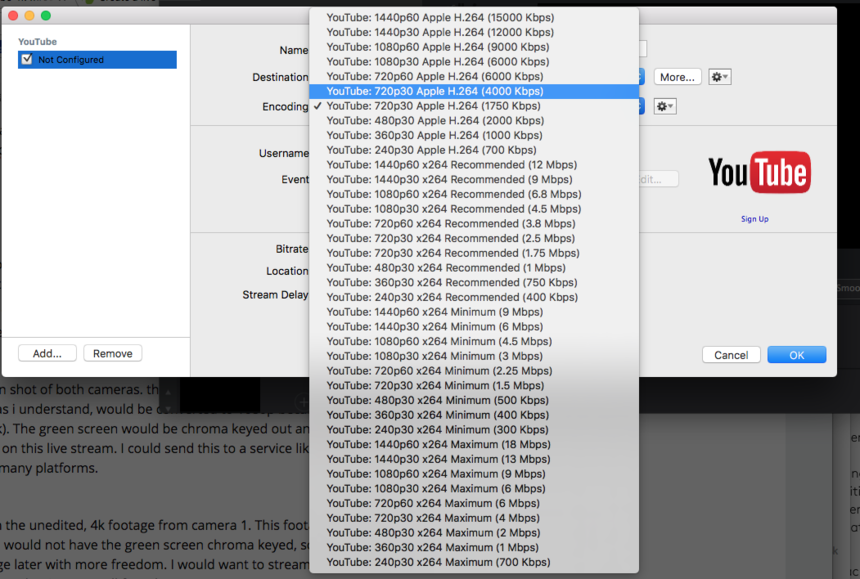Choose 480p30 Apple H.264 (2000 Kbps)
The image size is (860, 579).
coord(474,121)
